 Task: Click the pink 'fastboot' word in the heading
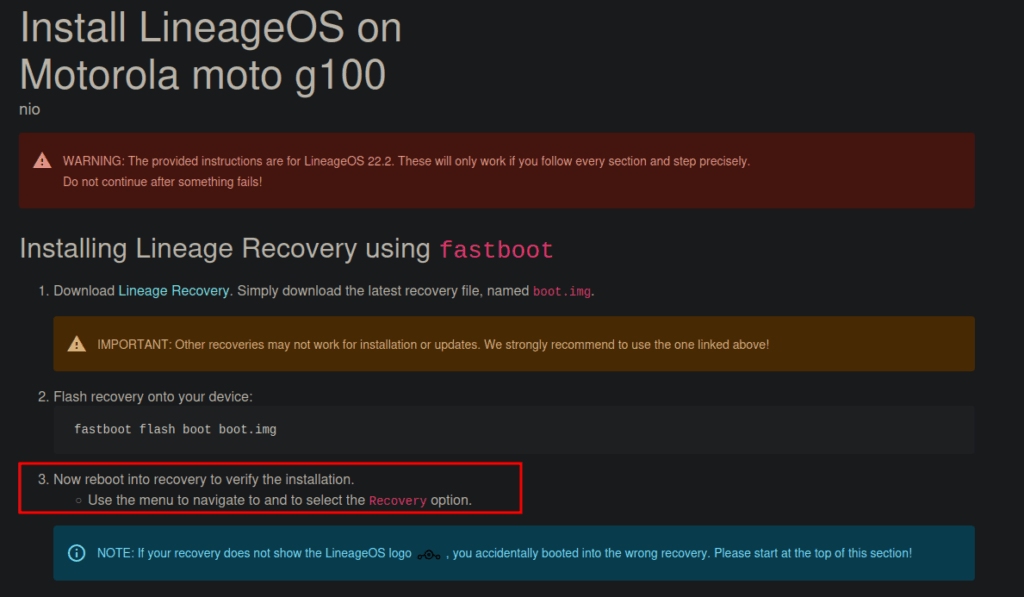point(496,250)
